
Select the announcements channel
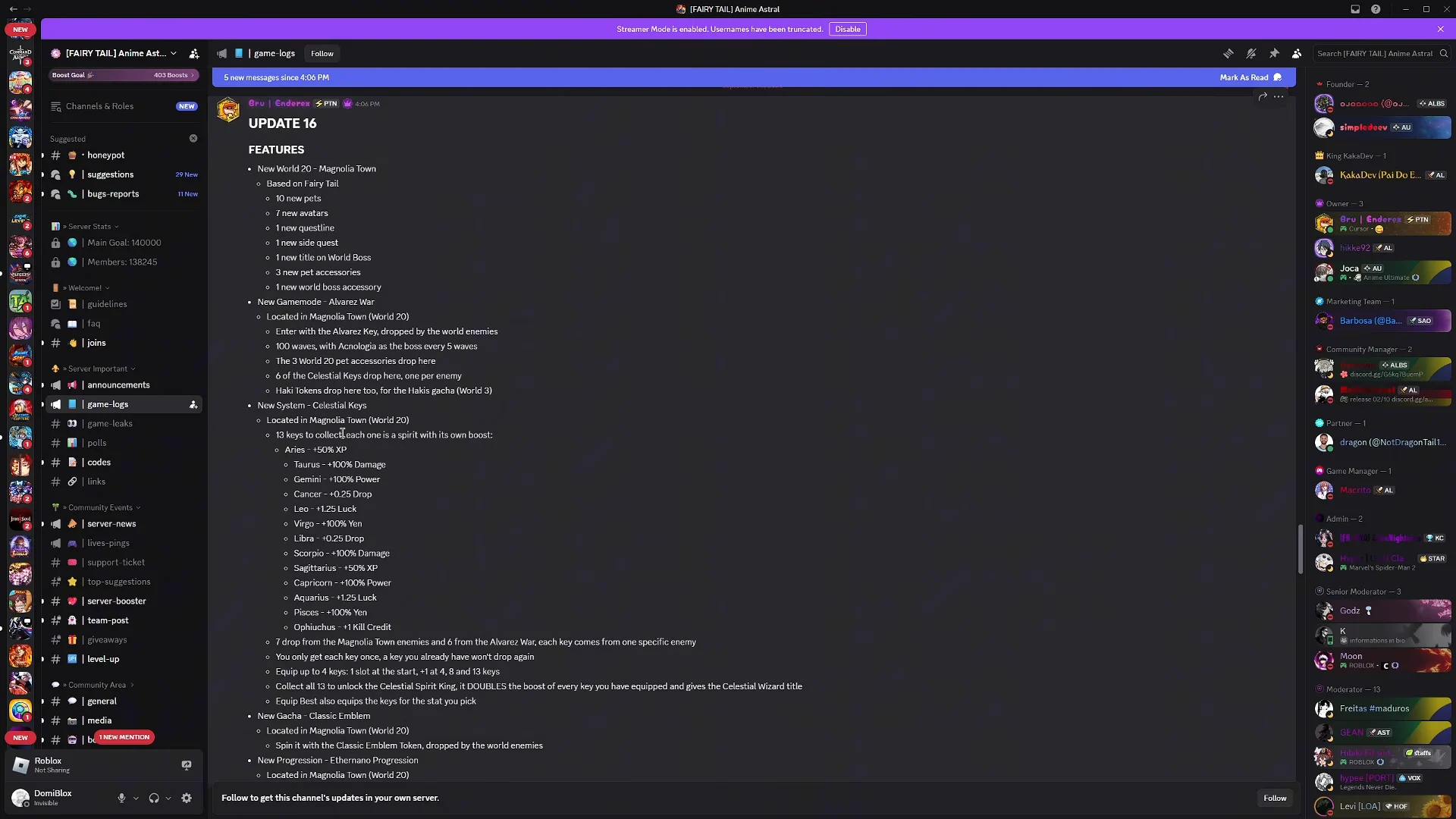point(124,385)
